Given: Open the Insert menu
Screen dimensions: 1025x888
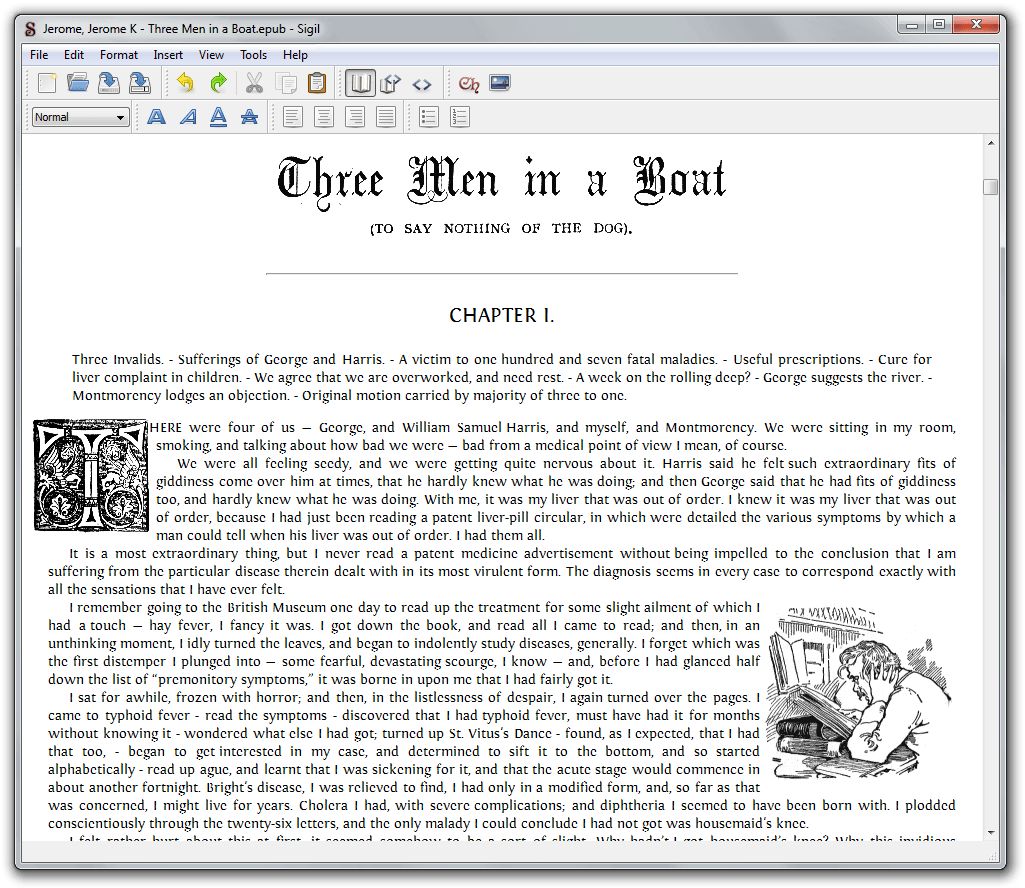Looking at the screenshot, I should (168, 55).
